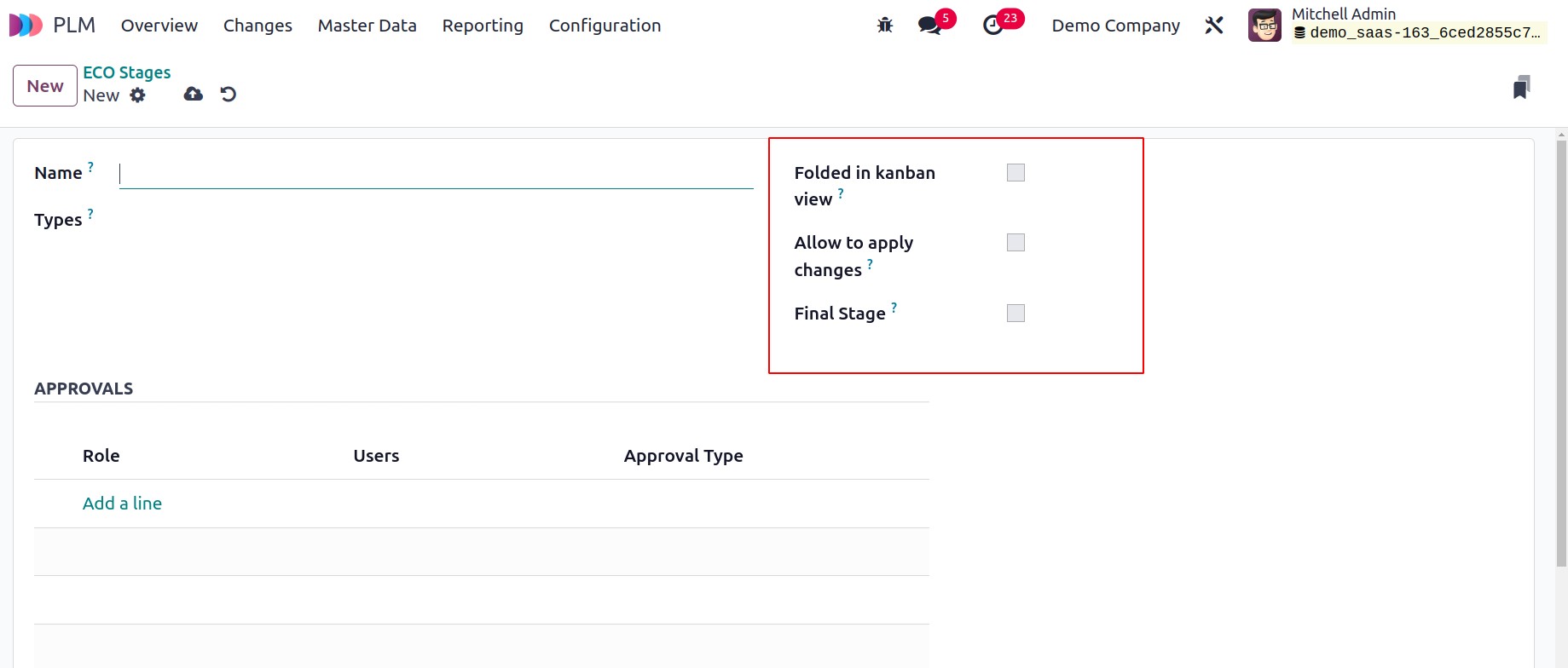Image resolution: width=1568 pixels, height=668 pixels.
Task: Open the Changes menu
Action: [x=257, y=26]
